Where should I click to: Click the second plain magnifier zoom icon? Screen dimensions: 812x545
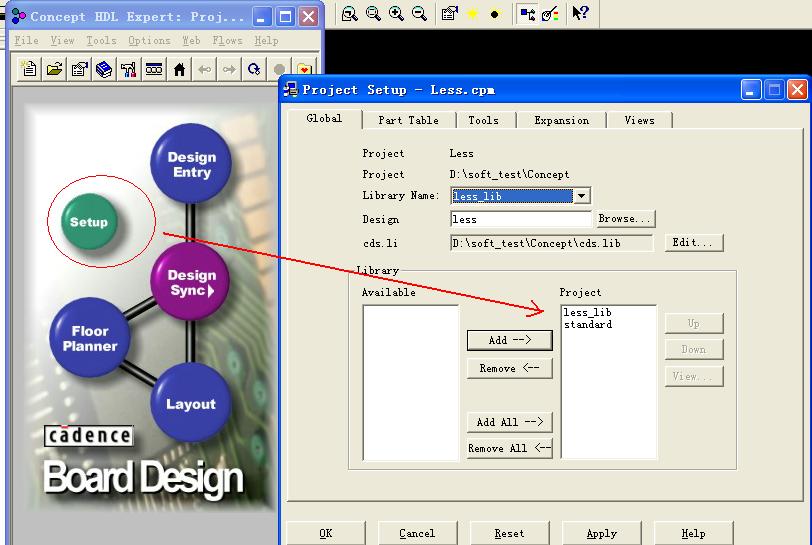[x=373, y=13]
